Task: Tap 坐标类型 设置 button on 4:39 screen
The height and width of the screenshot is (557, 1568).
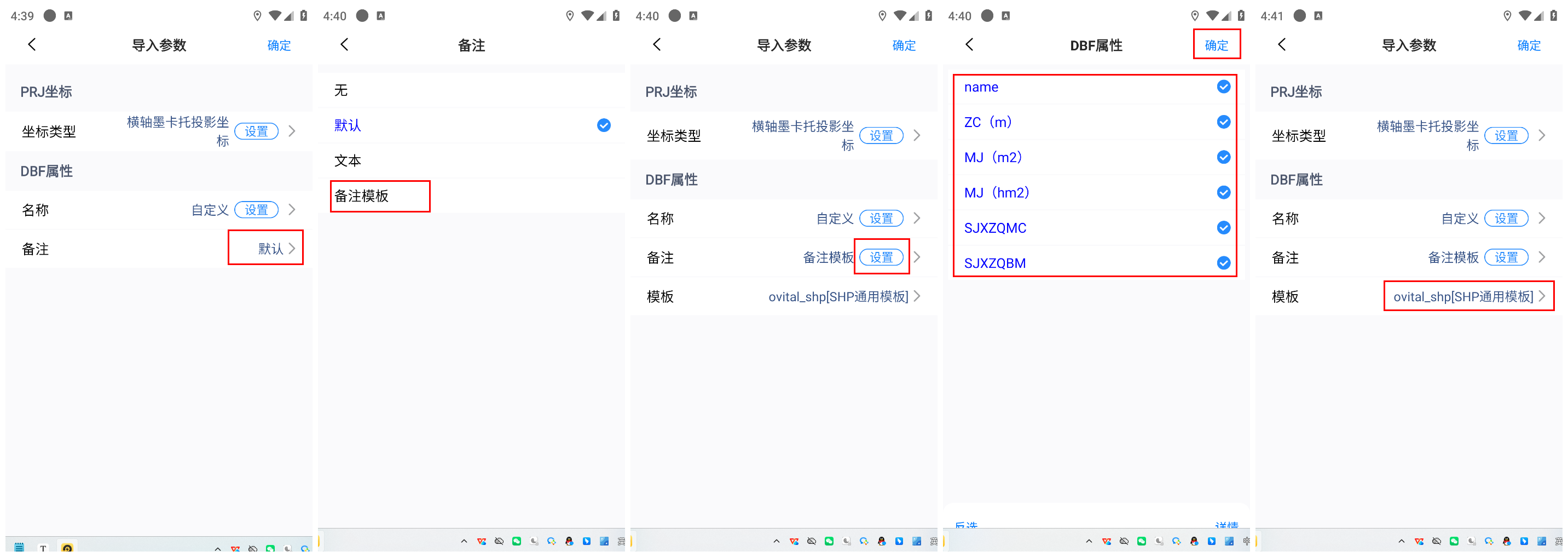Action: (x=256, y=131)
